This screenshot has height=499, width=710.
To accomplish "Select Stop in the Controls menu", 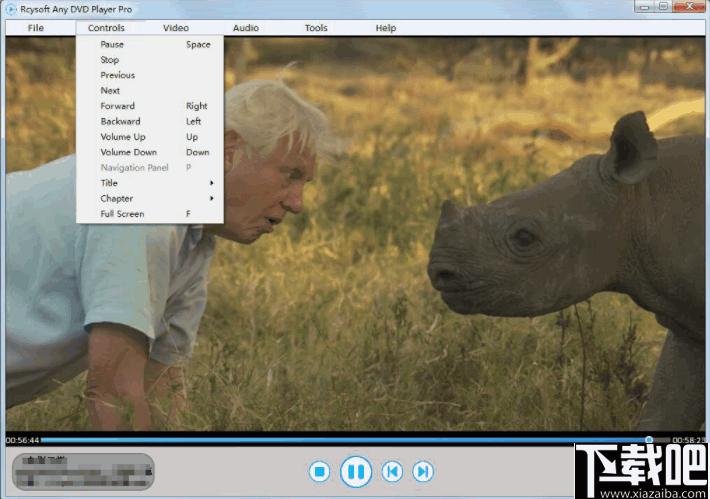I will point(150,60).
